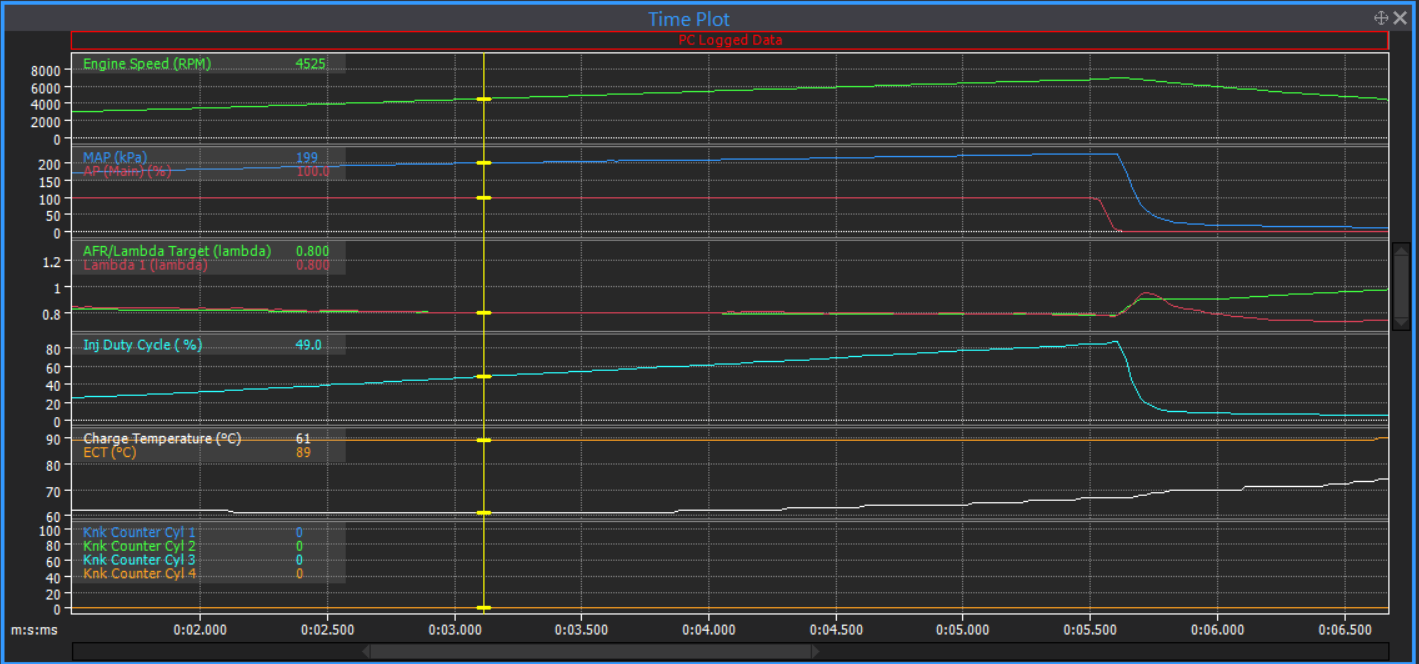This screenshot has width=1419, height=664.
Task: Select the ECT (°C) legend label
Action: pos(109,452)
